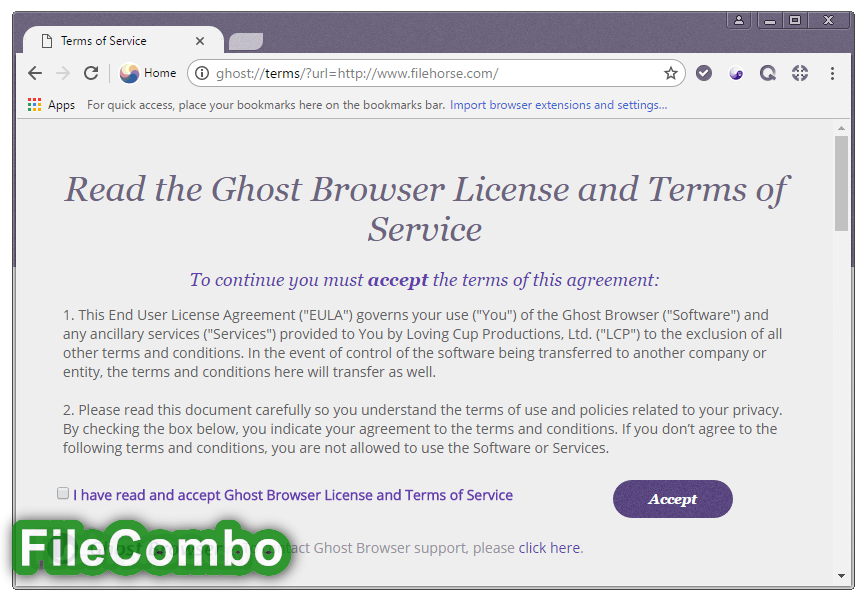Click the purple Accept button
This screenshot has height=600, width=865.
click(672, 499)
